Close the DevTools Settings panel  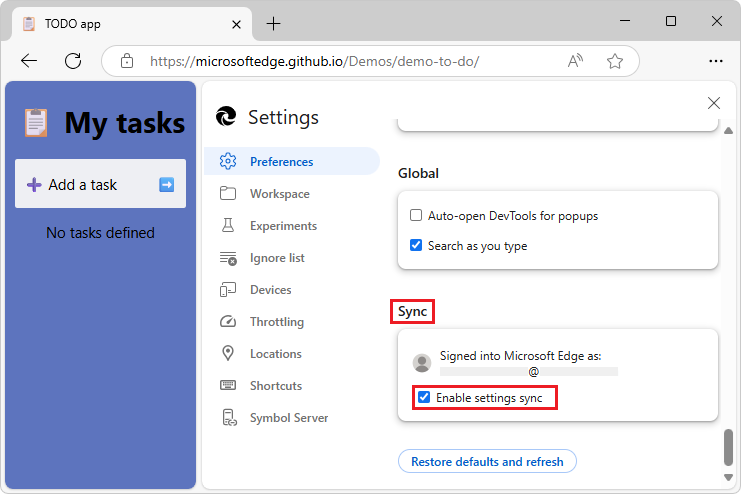point(714,103)
